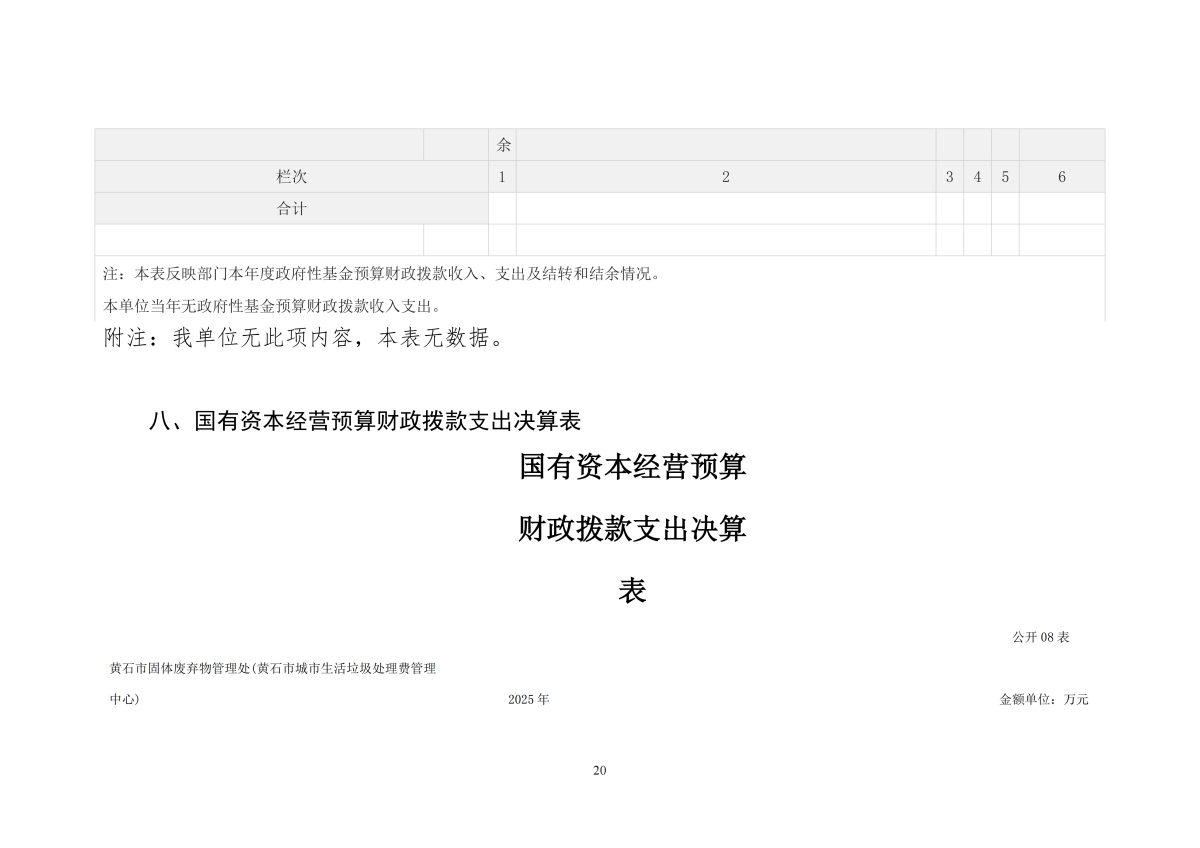Click the centered title line 国有资本经营预算
Image resolution: width=1200 pixels, height=848 pixels.
[x=633, y=467]
